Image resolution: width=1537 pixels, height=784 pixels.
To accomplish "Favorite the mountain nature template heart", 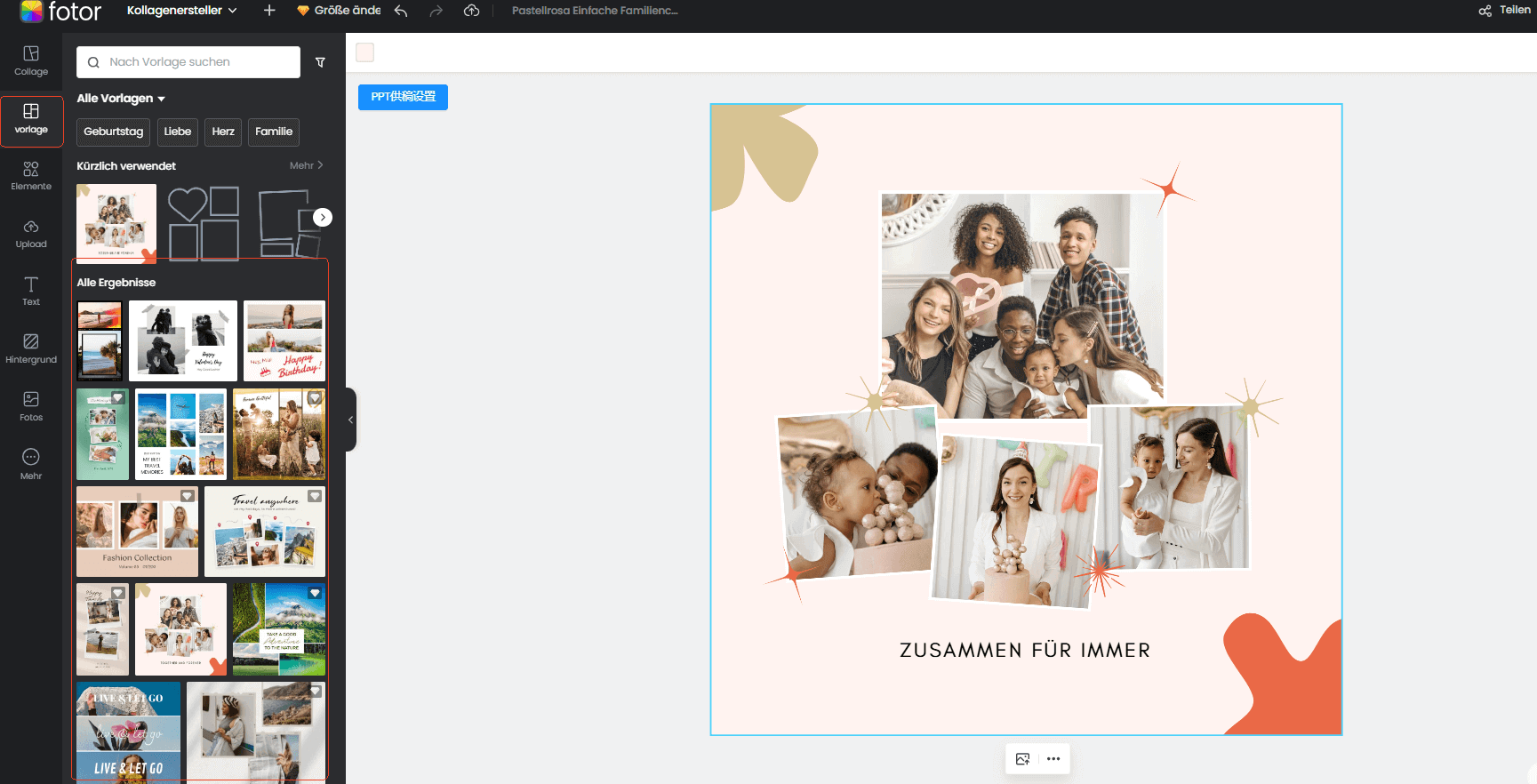I will pos(315,593).
